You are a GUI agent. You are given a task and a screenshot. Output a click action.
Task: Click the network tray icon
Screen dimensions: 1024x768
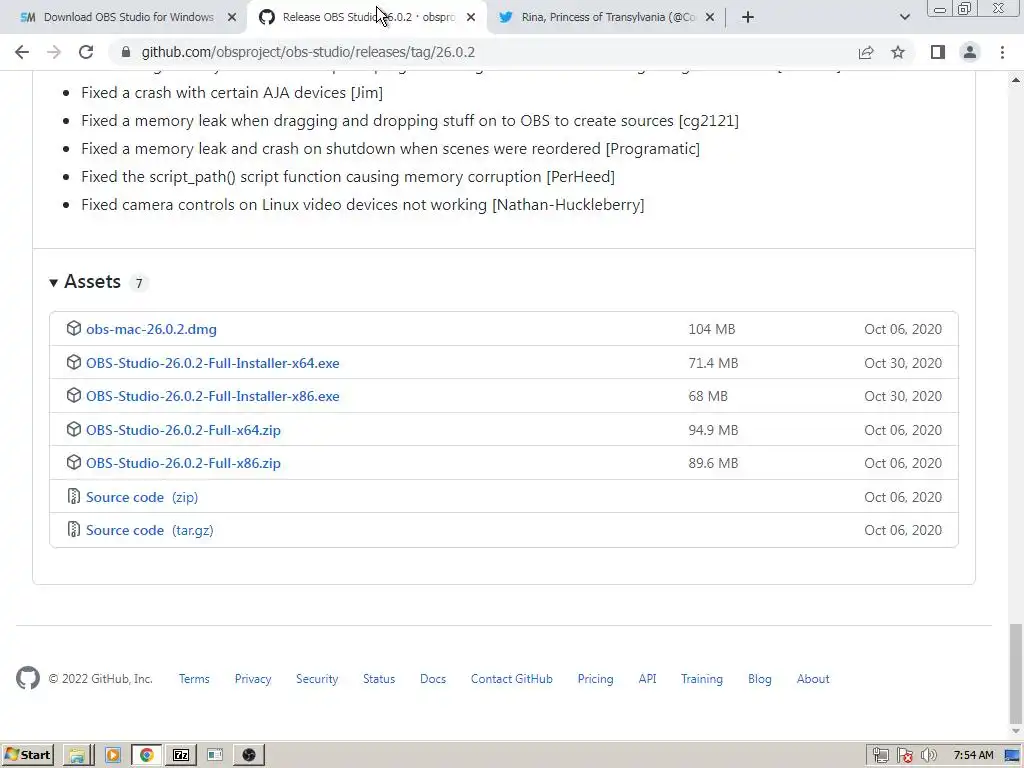[x=880, y=755]
